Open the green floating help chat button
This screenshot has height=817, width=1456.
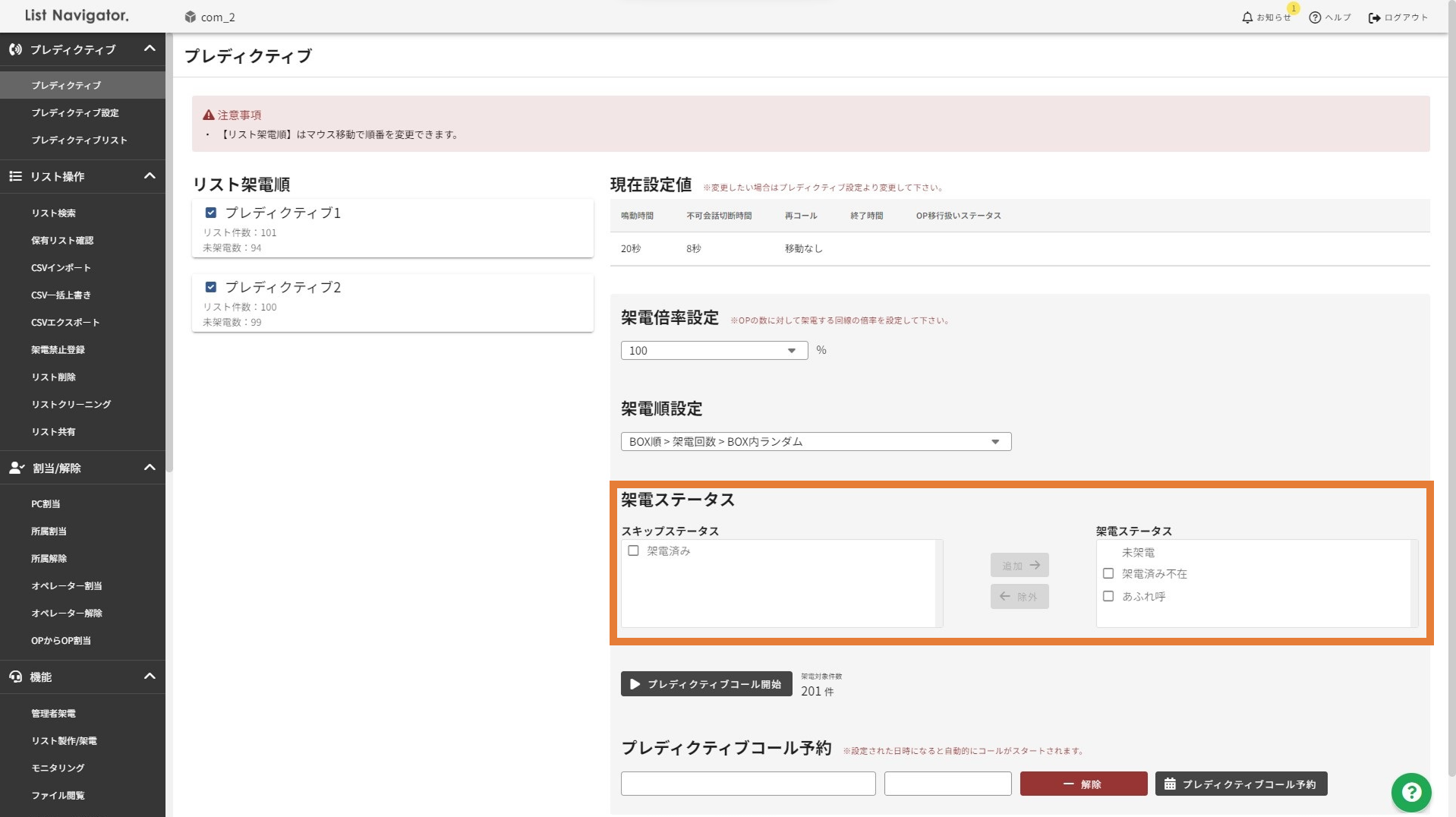click(1410, 792)
